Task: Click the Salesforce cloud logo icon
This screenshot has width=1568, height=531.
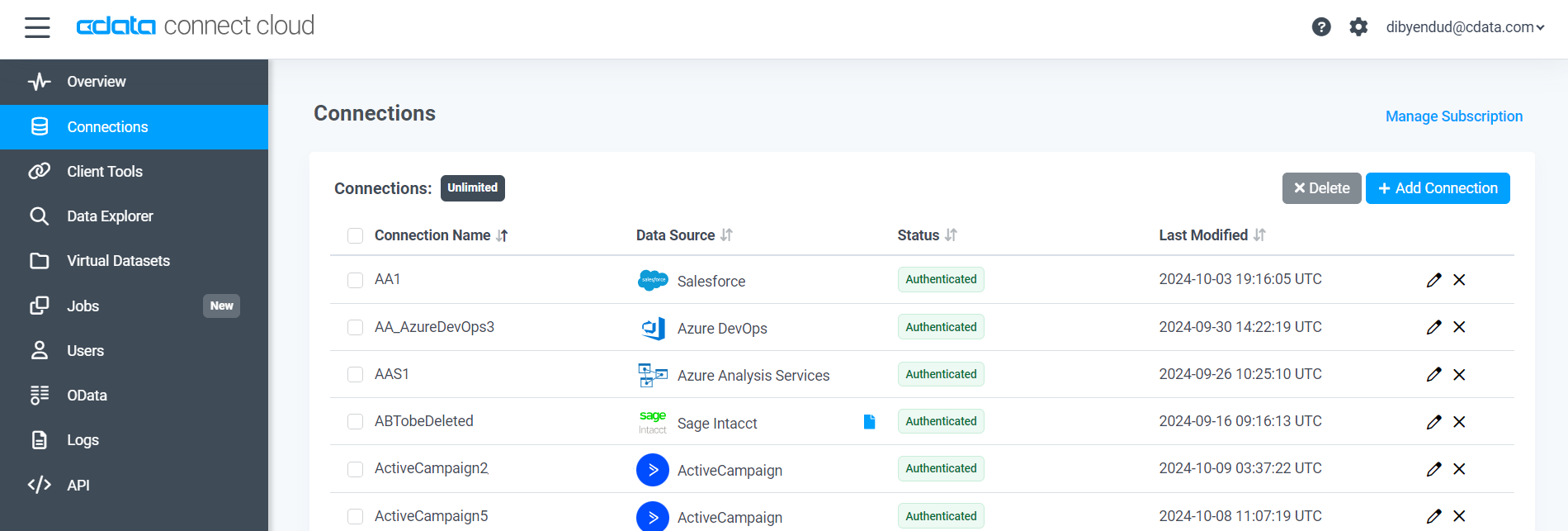Action: point(653,280)
